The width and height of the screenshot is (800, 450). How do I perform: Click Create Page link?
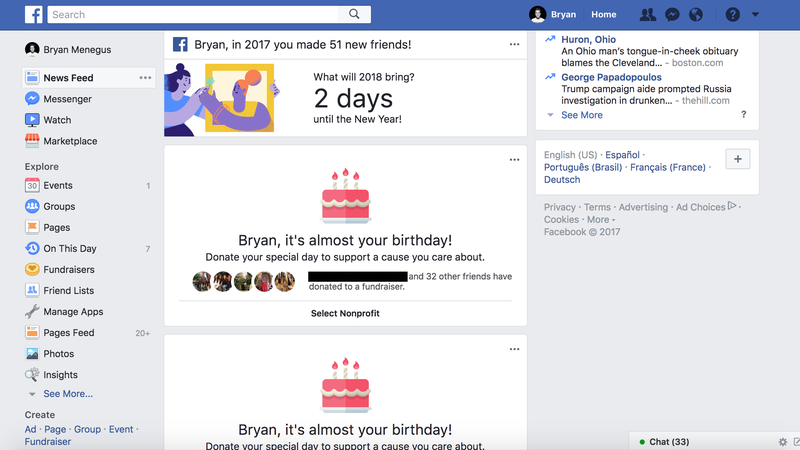point(55,429)
